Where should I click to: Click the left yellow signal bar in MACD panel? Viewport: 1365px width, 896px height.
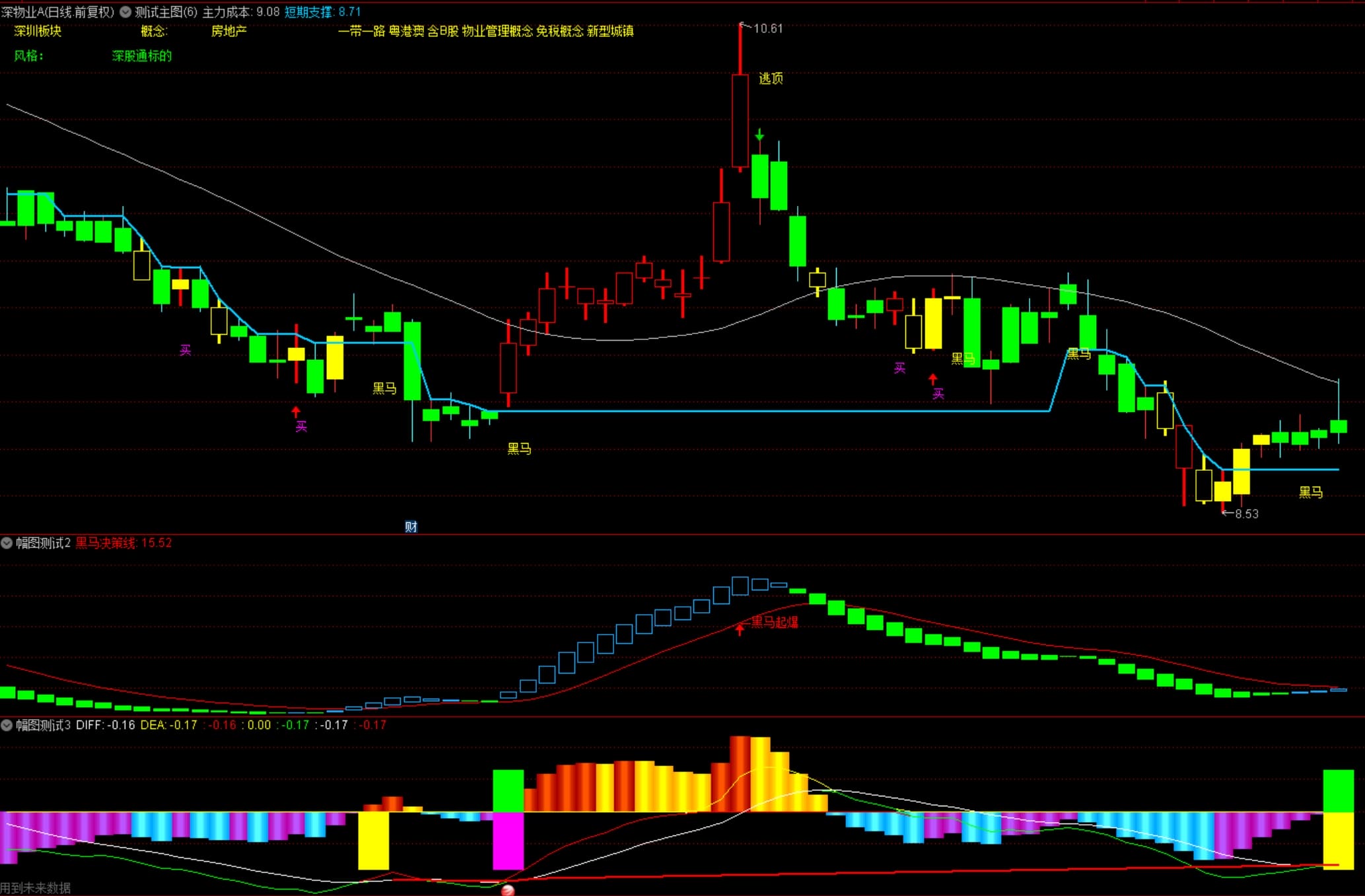(374, 841)
